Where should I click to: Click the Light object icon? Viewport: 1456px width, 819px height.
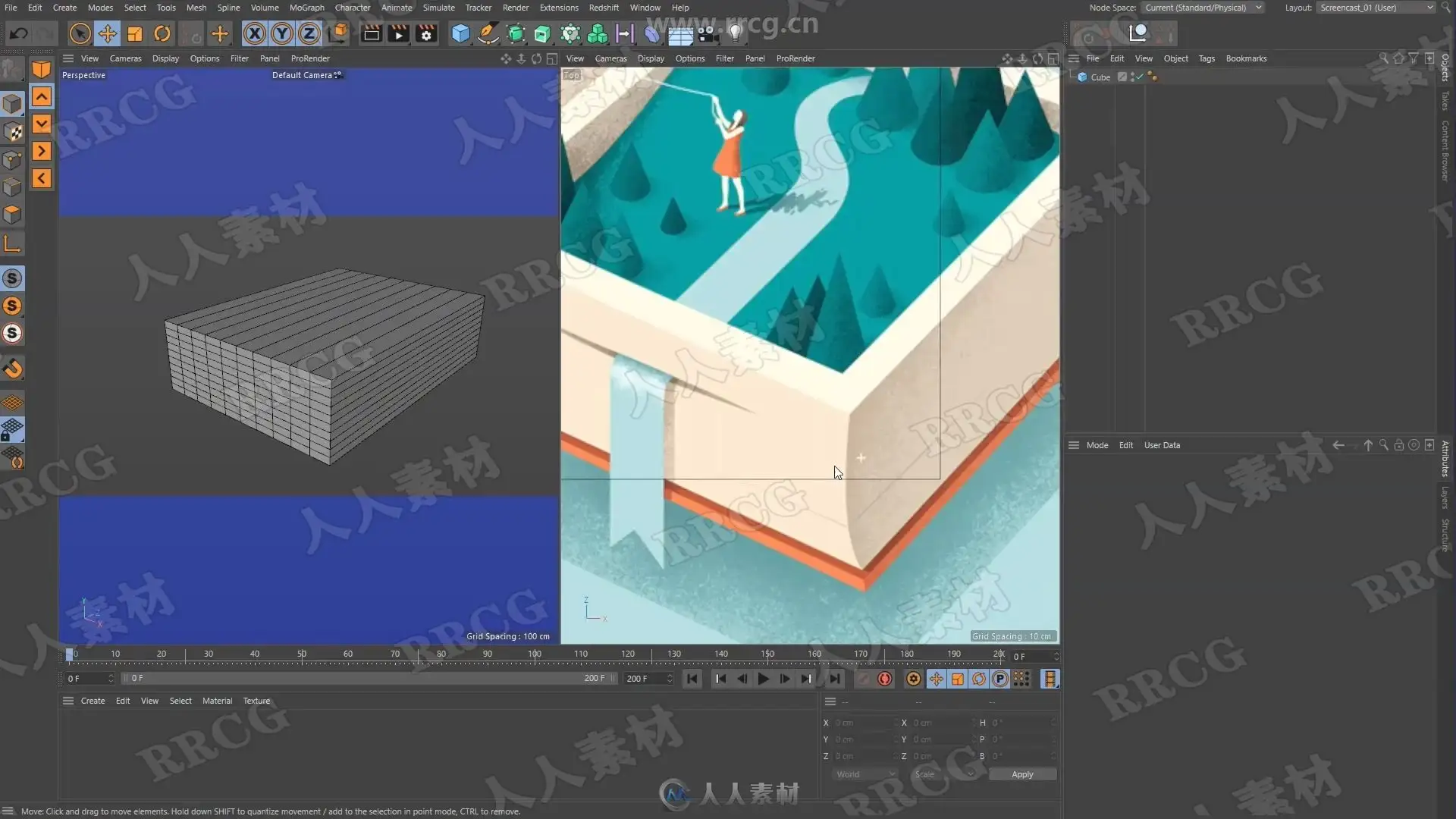click(x=734, y=33)
